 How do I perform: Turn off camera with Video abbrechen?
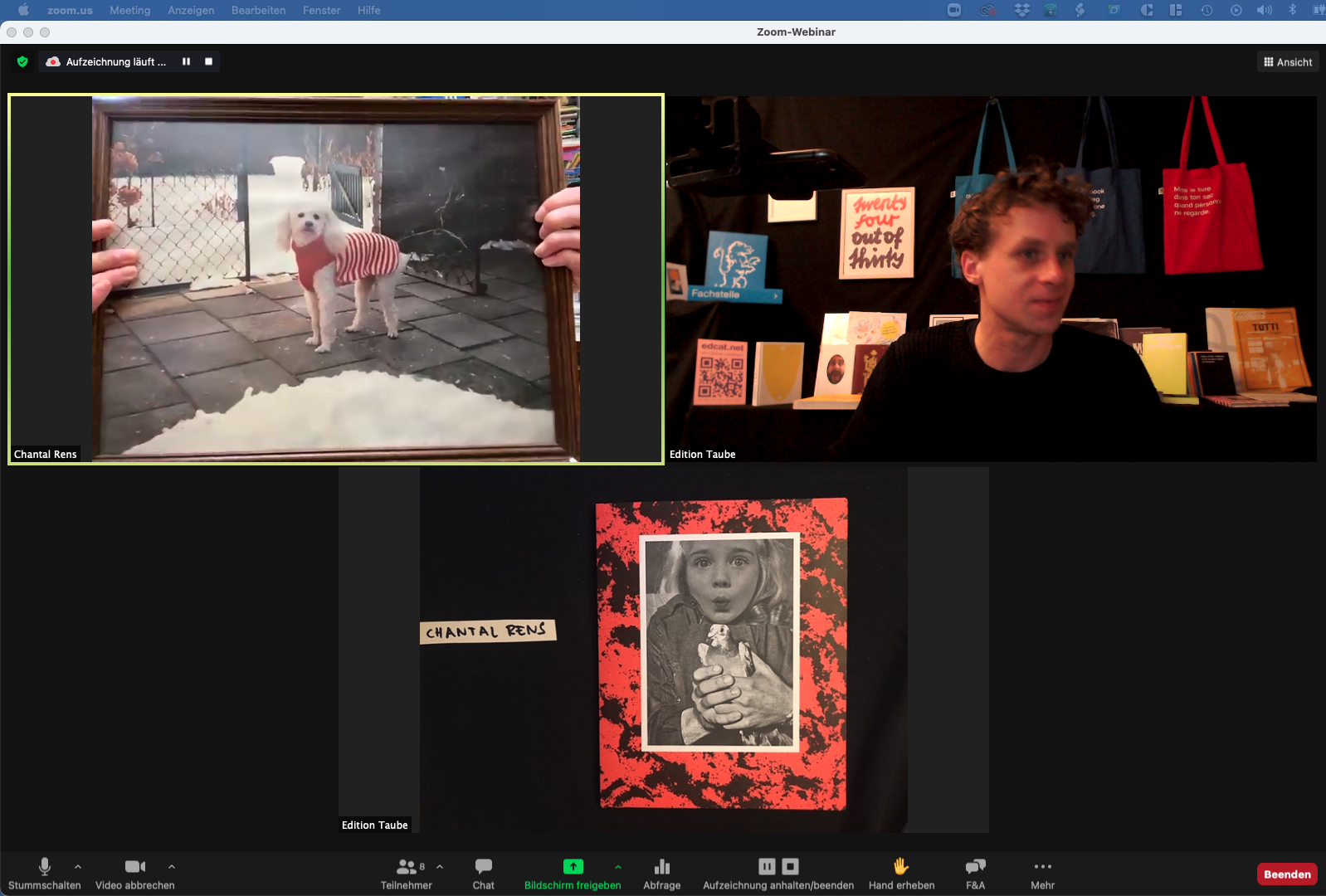pyautogui.click(x=134, y=874)
